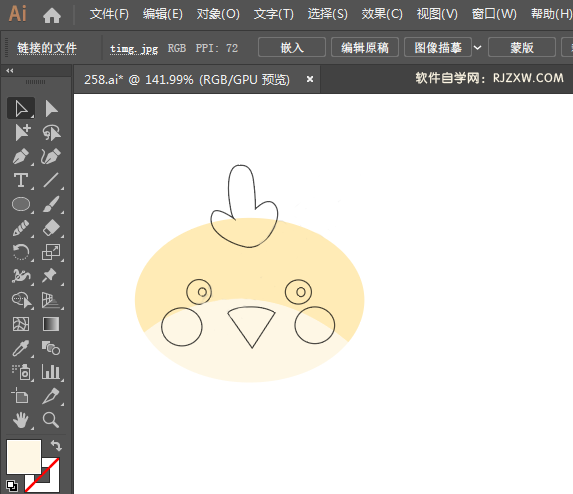The image size is (573, 494).
Task: Collapse the tools panel with double arrows
Action: [x=10, y=71]
